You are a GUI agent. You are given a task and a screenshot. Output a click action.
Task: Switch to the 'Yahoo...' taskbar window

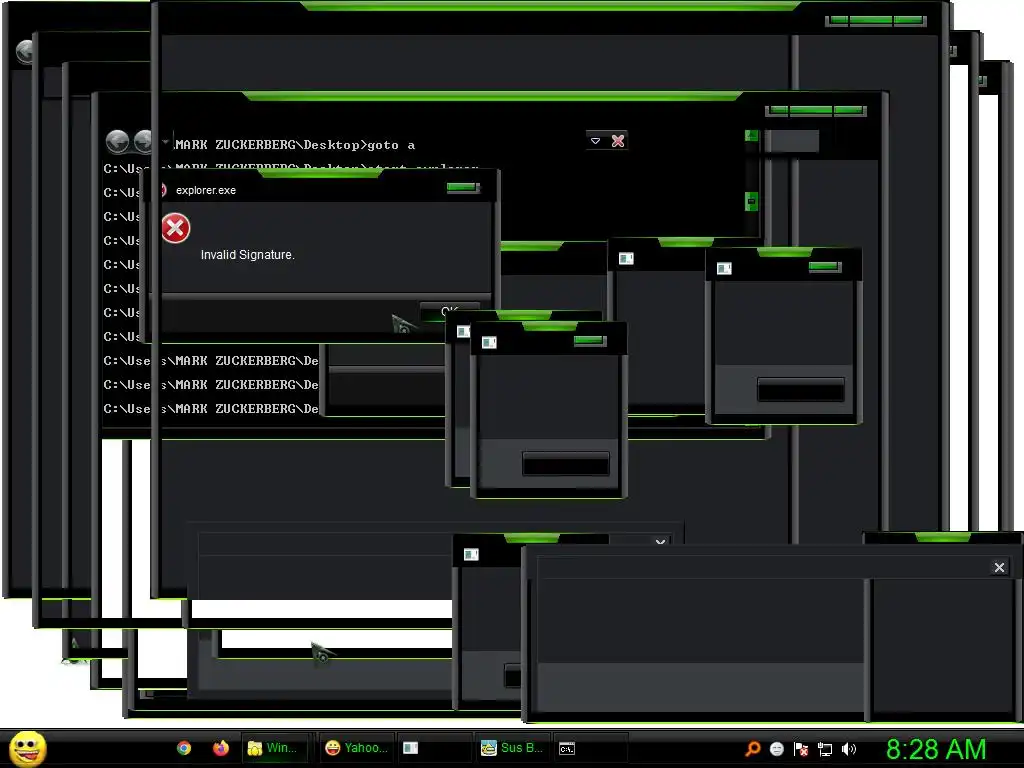coord(357,748)
